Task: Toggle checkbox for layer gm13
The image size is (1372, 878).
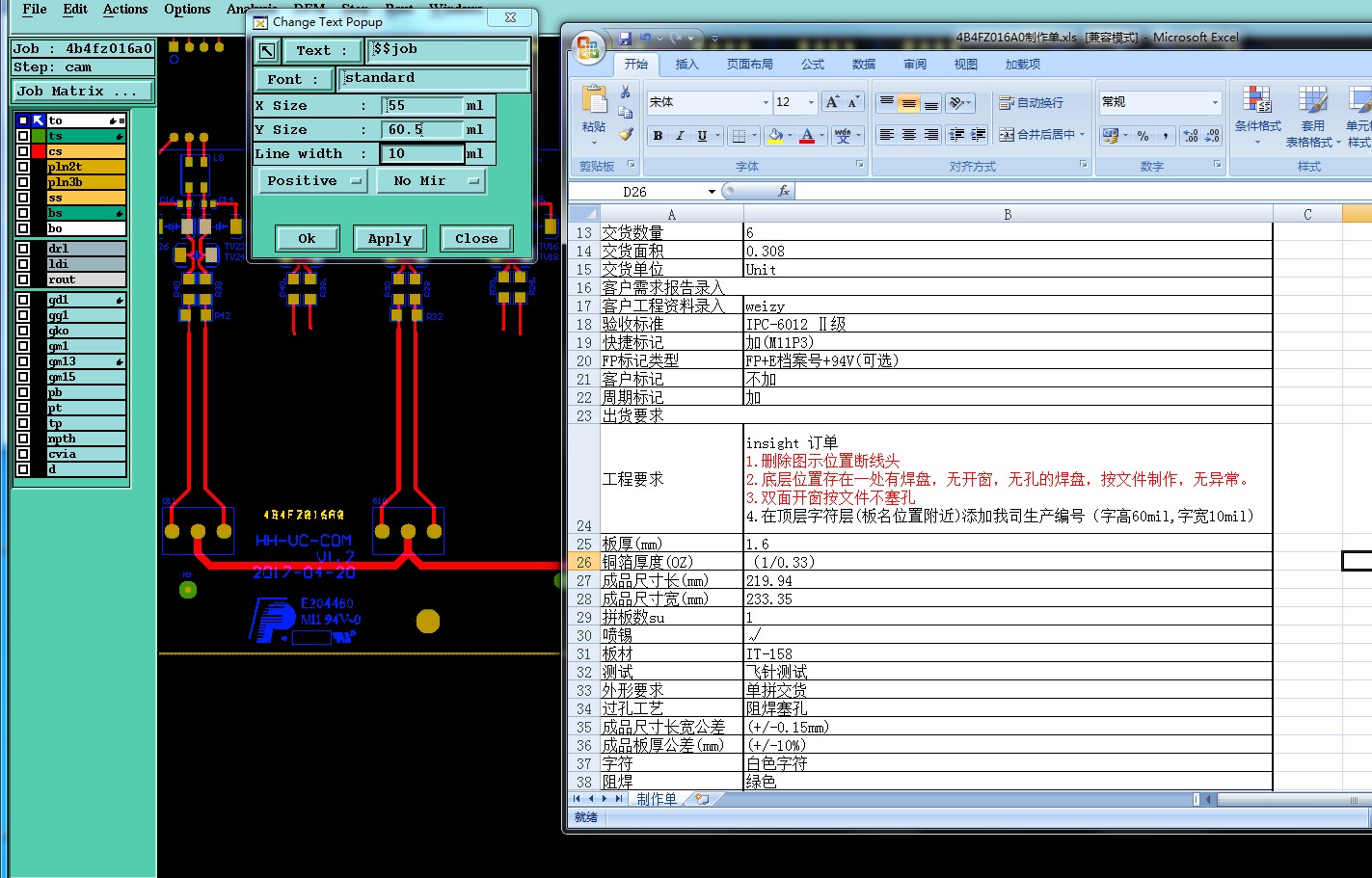Action: 23,361
